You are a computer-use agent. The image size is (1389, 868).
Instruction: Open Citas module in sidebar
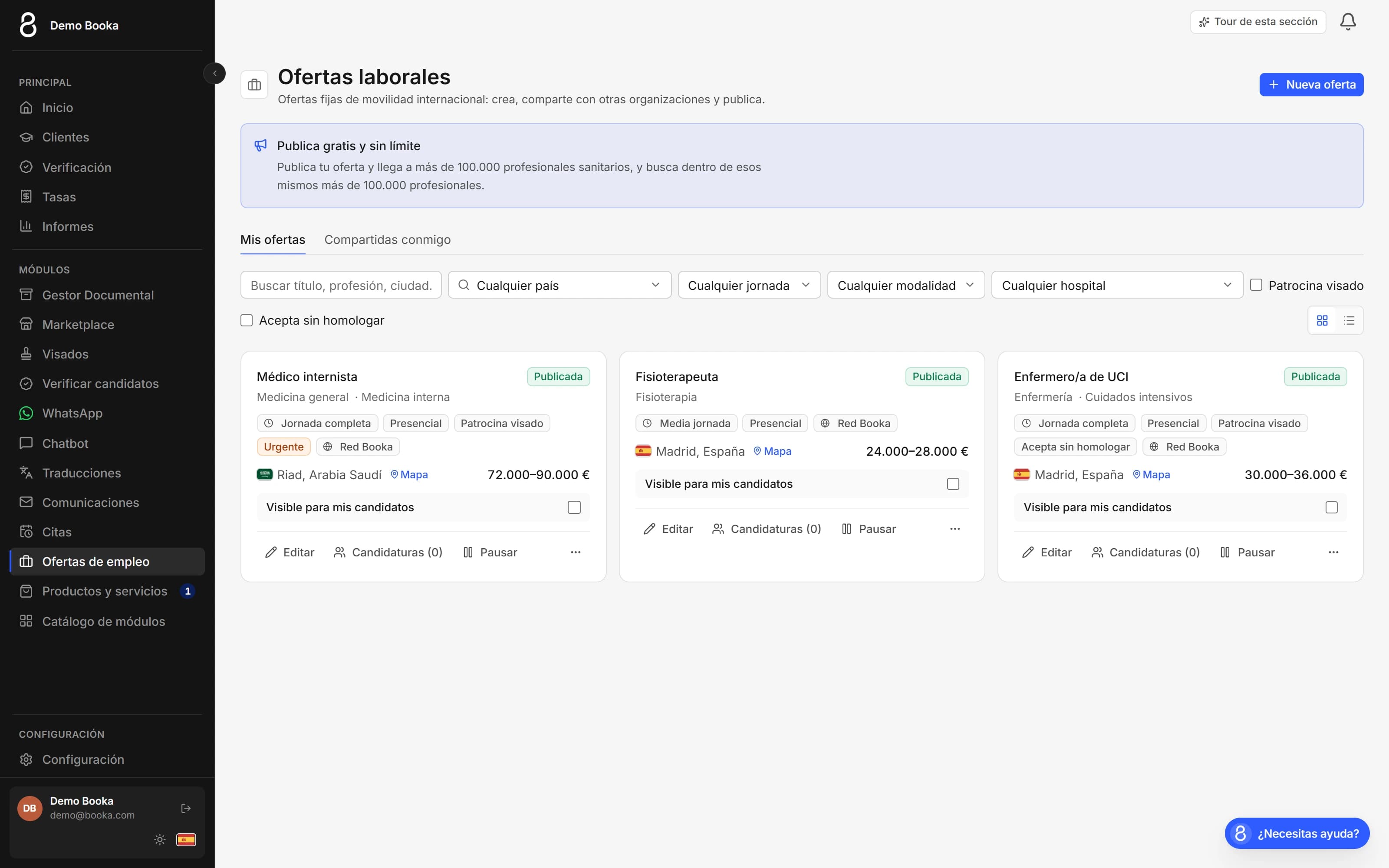[x=107, y=532]
